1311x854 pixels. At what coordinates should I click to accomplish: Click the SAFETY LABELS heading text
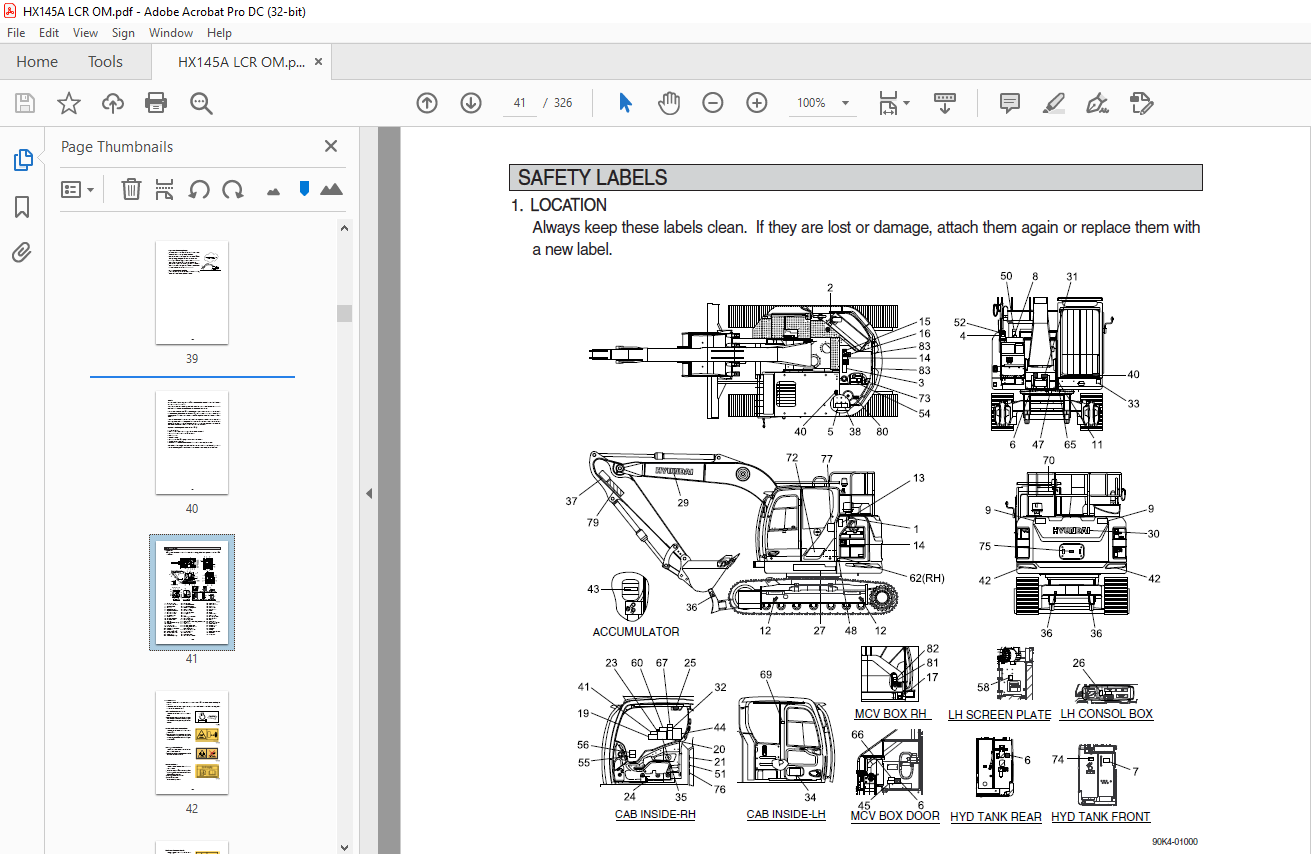click(592, 178)
